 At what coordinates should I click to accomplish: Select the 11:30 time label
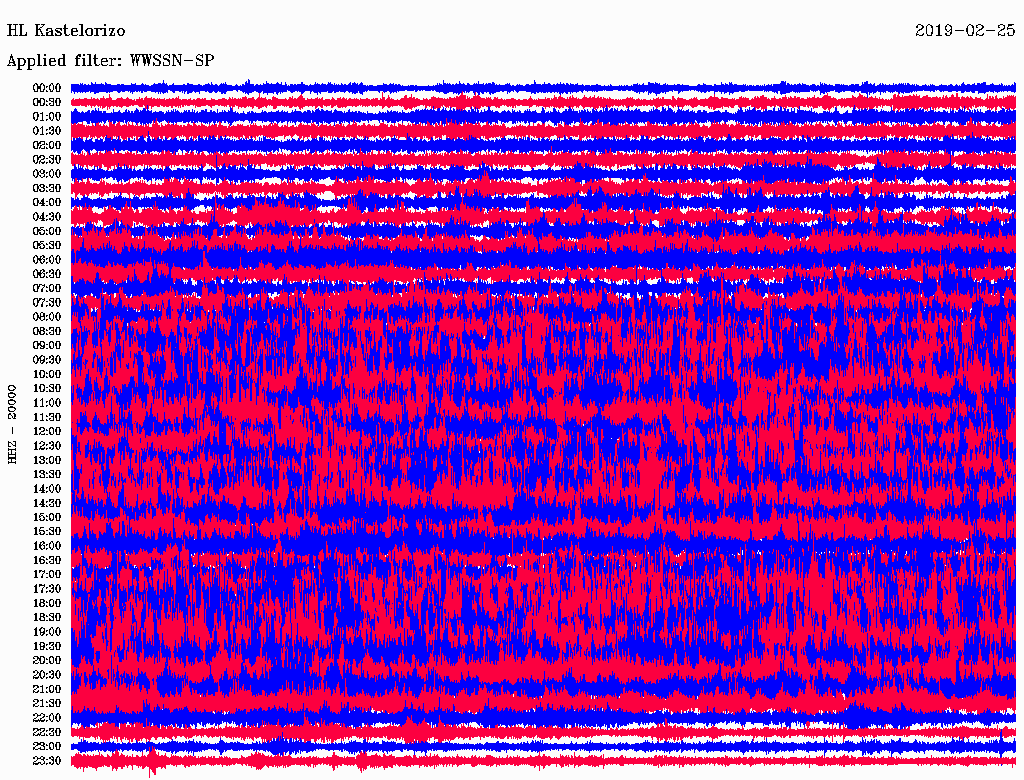coord(47,417)
